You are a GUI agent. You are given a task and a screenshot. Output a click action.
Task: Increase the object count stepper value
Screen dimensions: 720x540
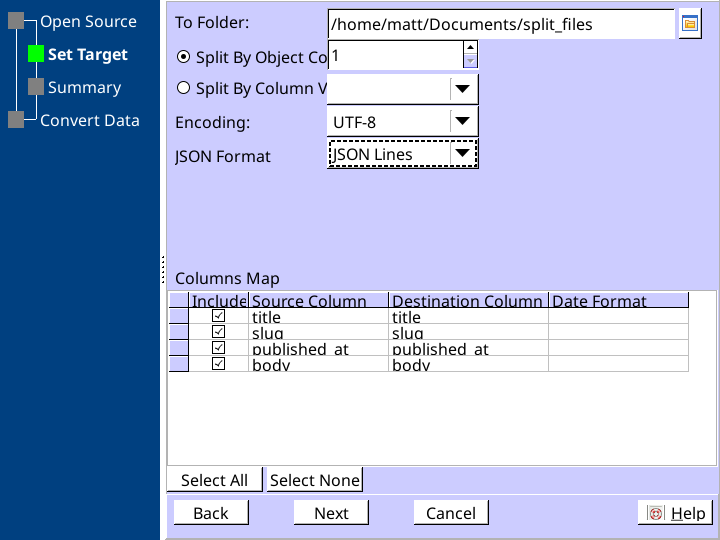coord(470,48)
